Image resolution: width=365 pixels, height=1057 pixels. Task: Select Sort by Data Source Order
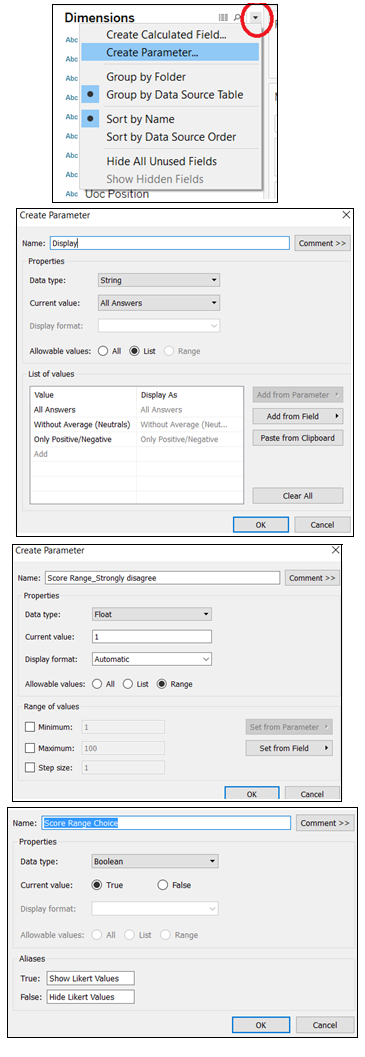click(171, 137)
